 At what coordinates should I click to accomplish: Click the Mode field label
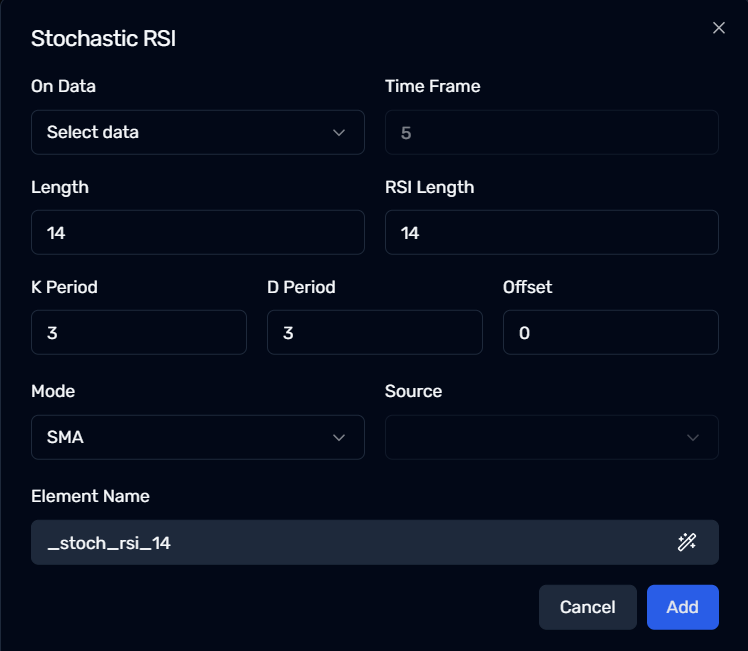click(x=53, y=391)
